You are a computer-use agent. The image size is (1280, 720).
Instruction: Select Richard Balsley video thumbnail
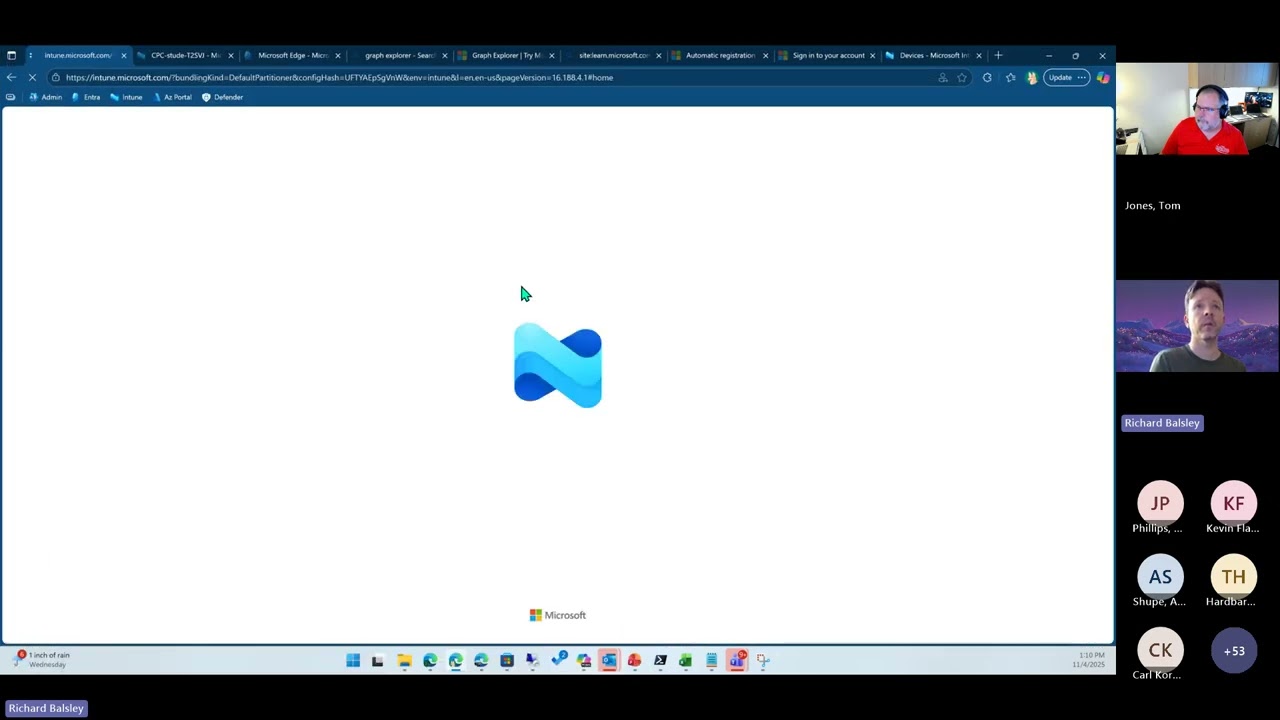(1197, 326)
